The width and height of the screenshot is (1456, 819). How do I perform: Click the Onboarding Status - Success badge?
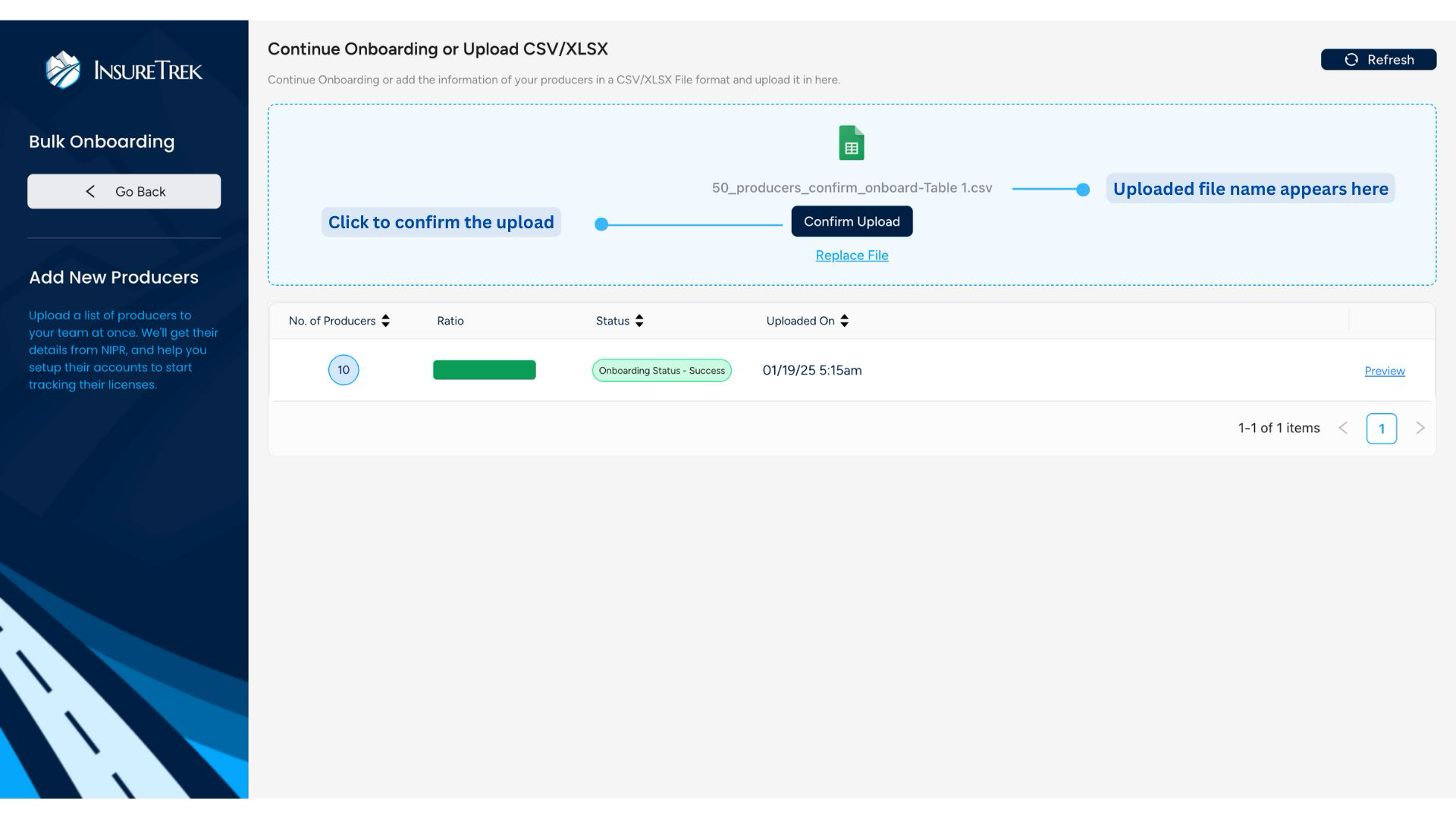click(x=661, y=370)
